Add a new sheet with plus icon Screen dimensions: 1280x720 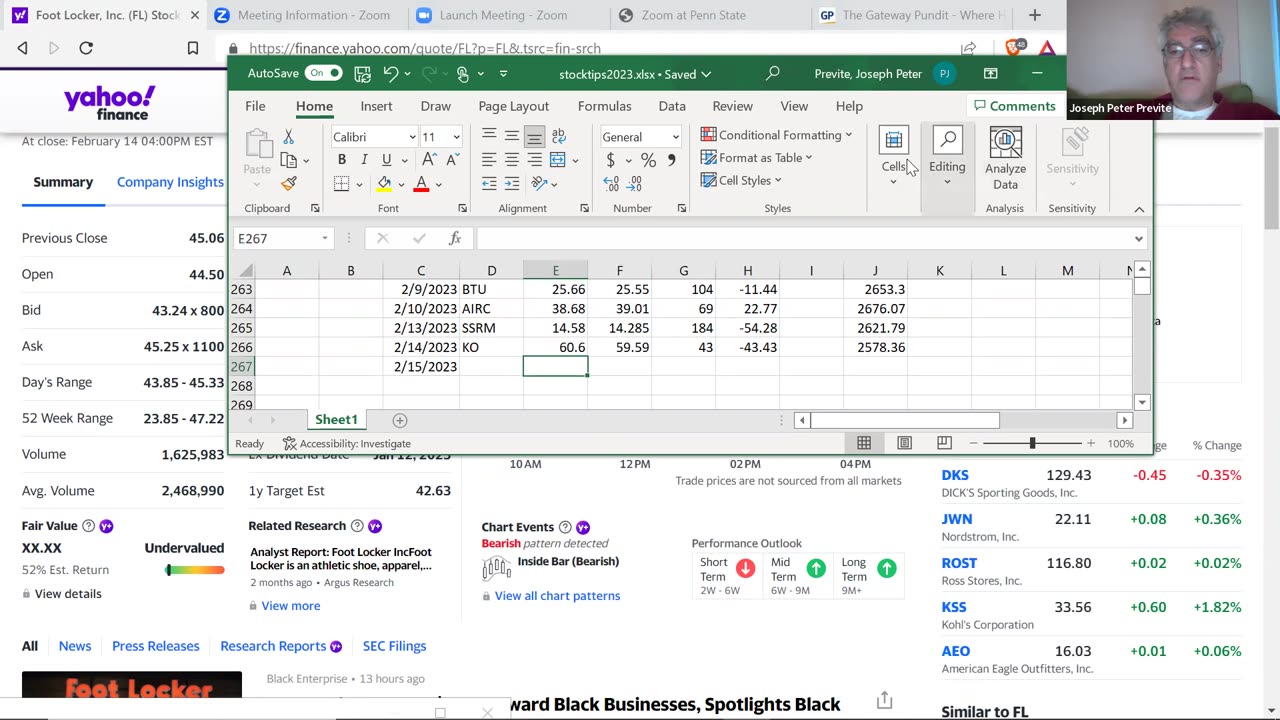(x=400, y=420)
